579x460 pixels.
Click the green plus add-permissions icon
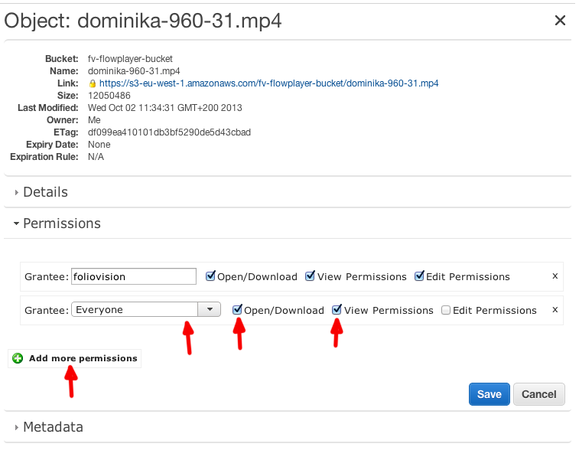click(17, 358)
